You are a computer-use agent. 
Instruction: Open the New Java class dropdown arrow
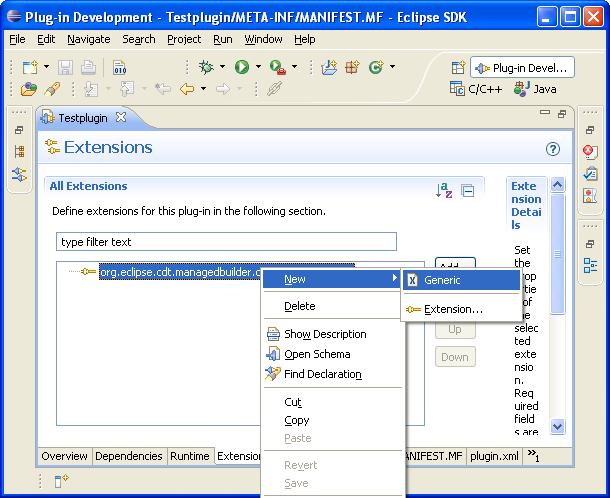pos(393,67)
